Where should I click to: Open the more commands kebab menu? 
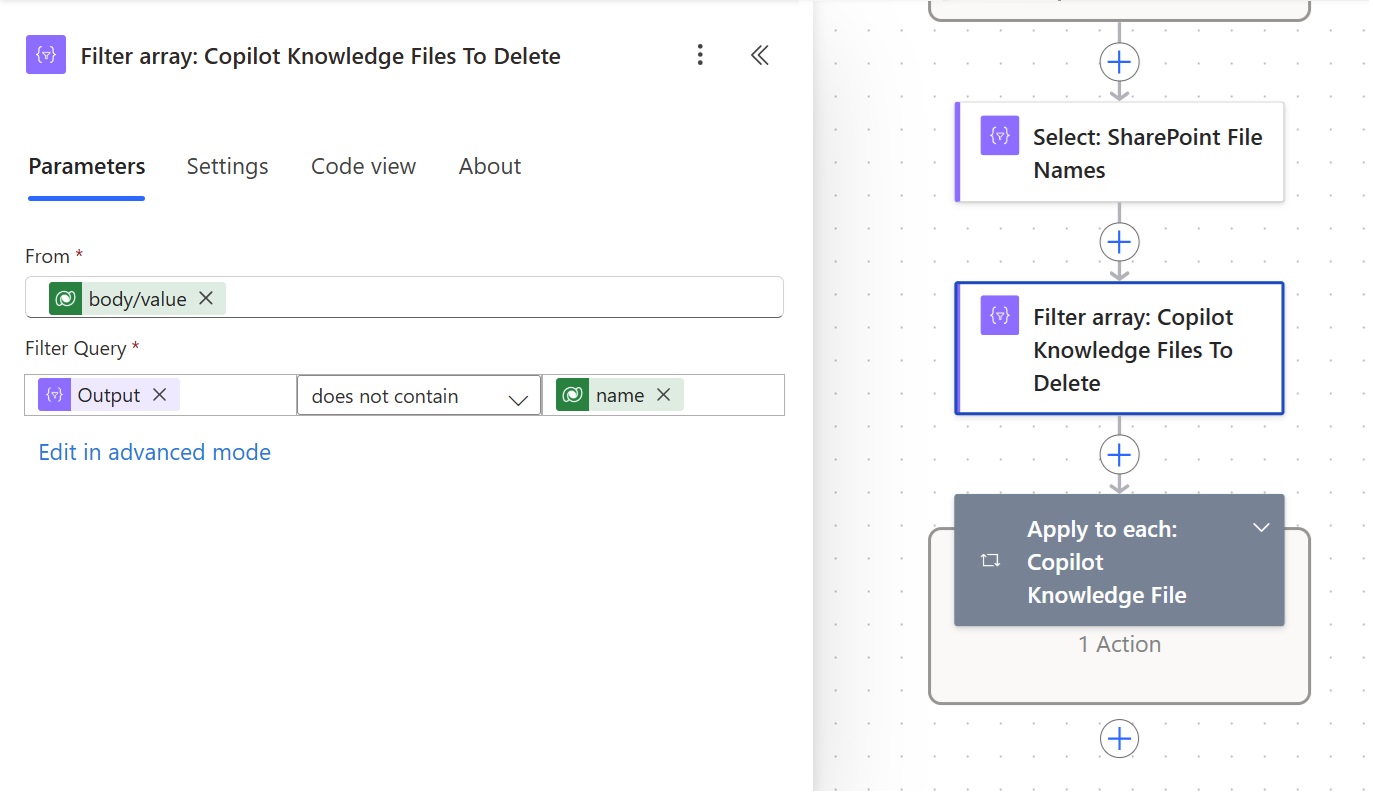click(700, 55)
